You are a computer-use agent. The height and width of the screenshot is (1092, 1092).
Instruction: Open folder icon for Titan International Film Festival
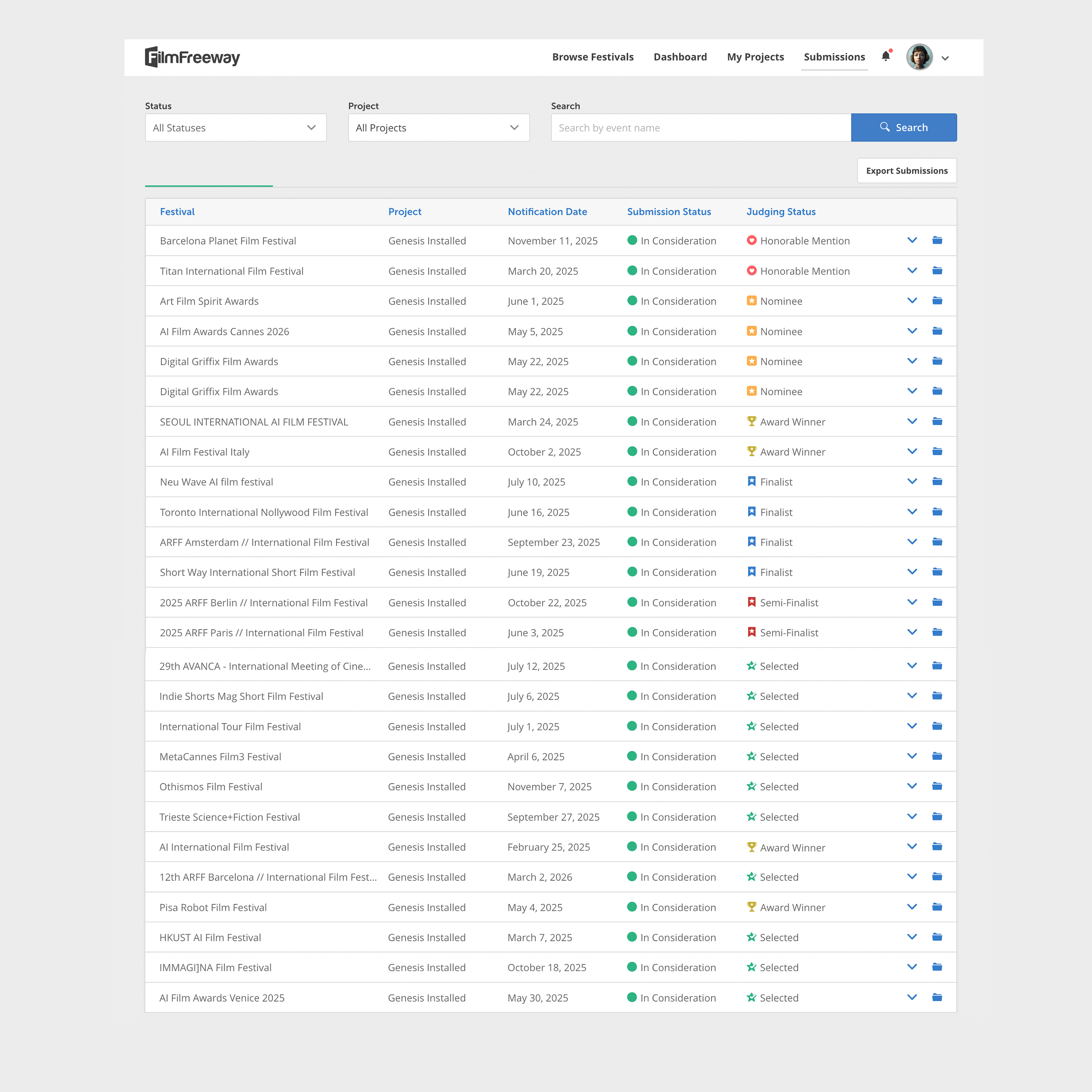click(x=937, y=271)
